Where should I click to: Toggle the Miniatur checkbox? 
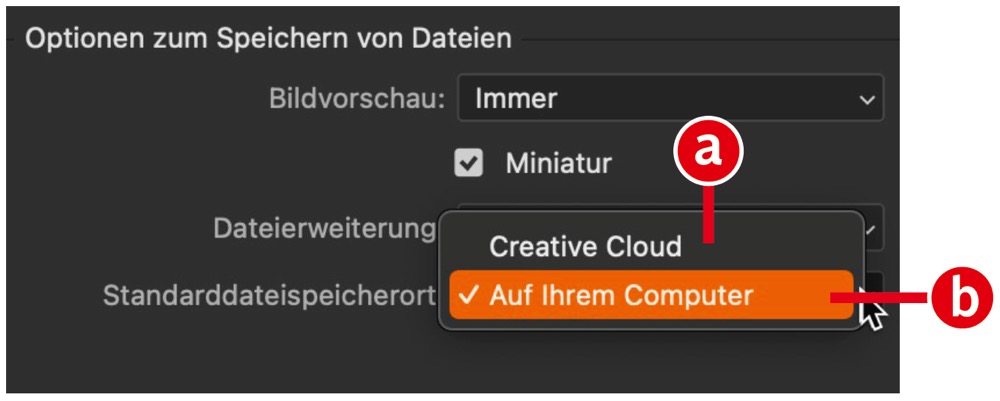pyautogui.click(x=469, y=162)
